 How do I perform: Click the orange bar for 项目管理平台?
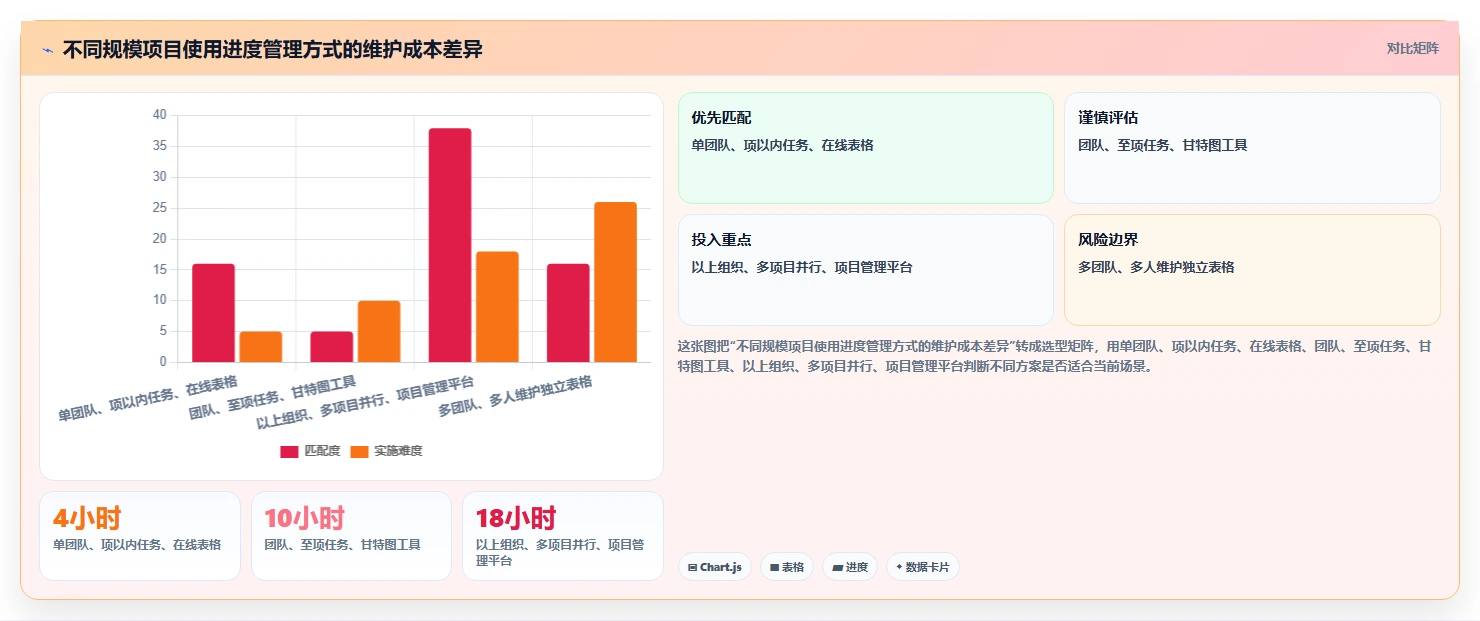(x=497, y=307)
